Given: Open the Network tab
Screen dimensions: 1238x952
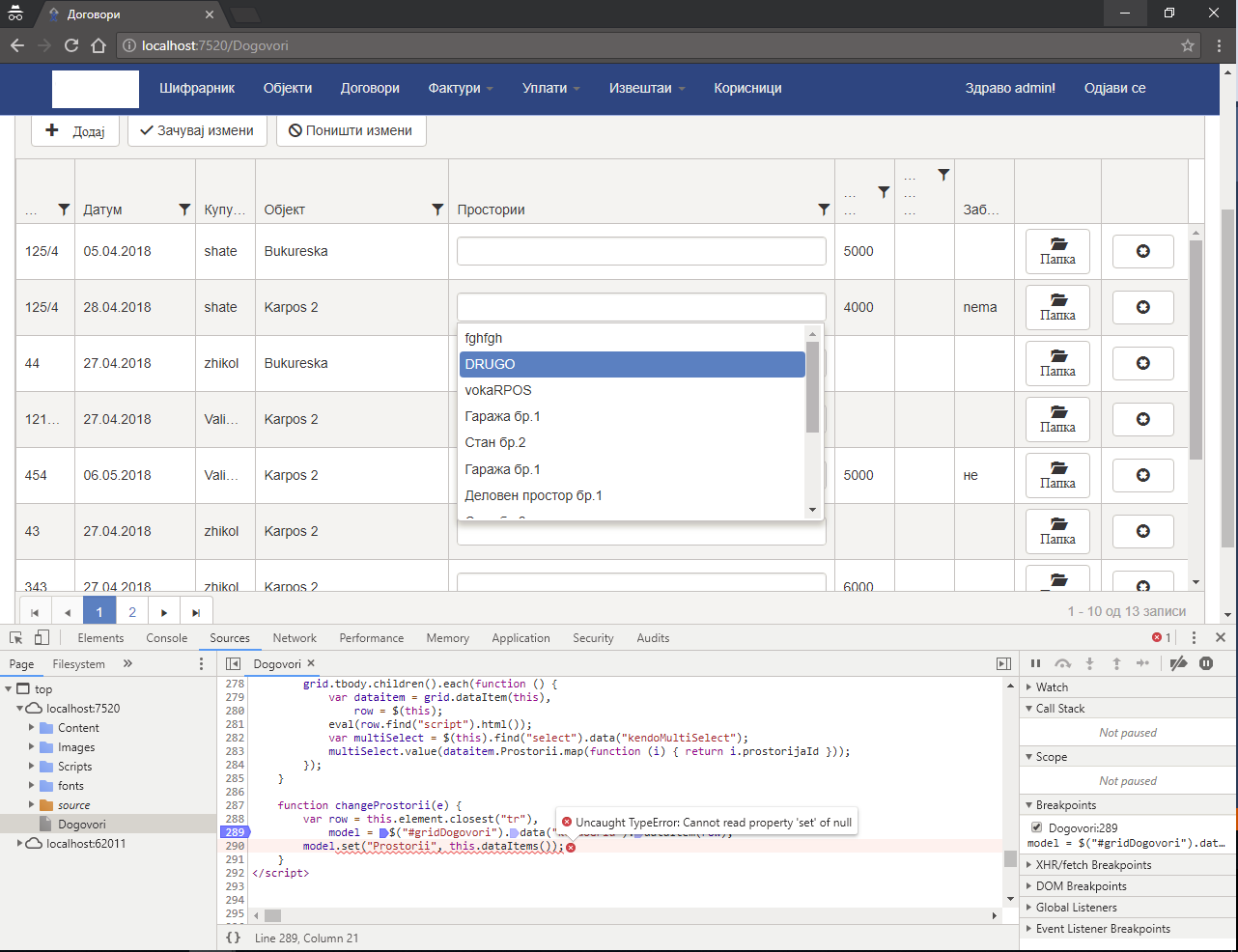Looking at the screenshot, I should click(x=295, y=638).
